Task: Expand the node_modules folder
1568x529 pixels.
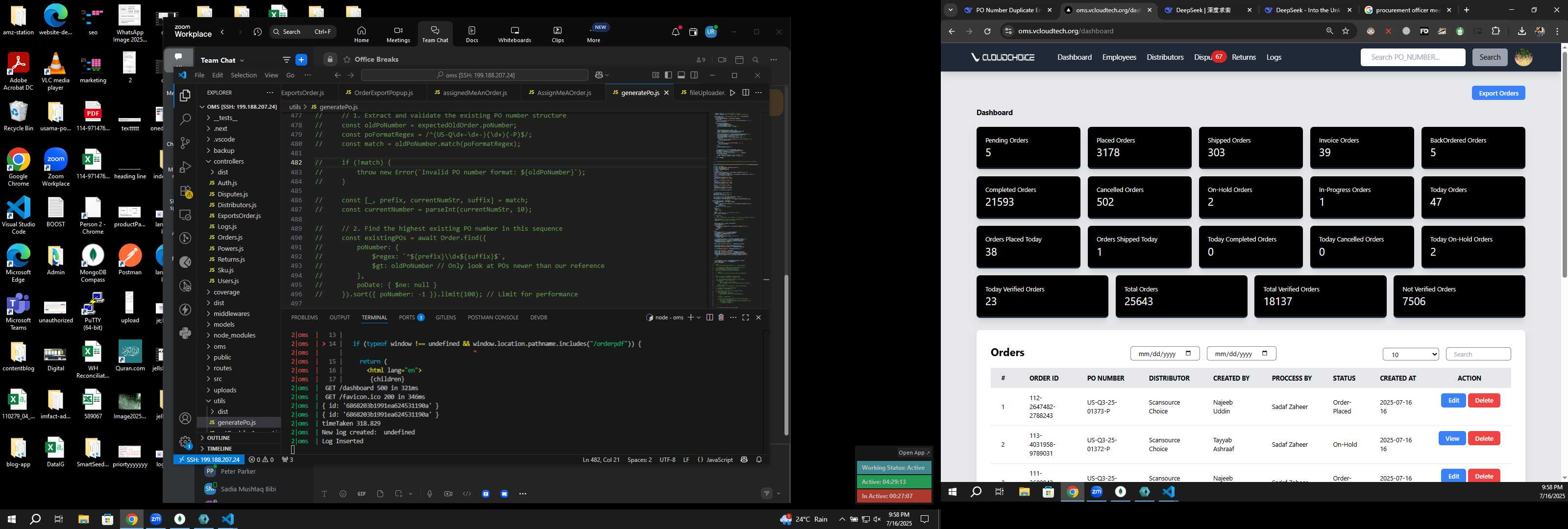Action: point(234,336)
